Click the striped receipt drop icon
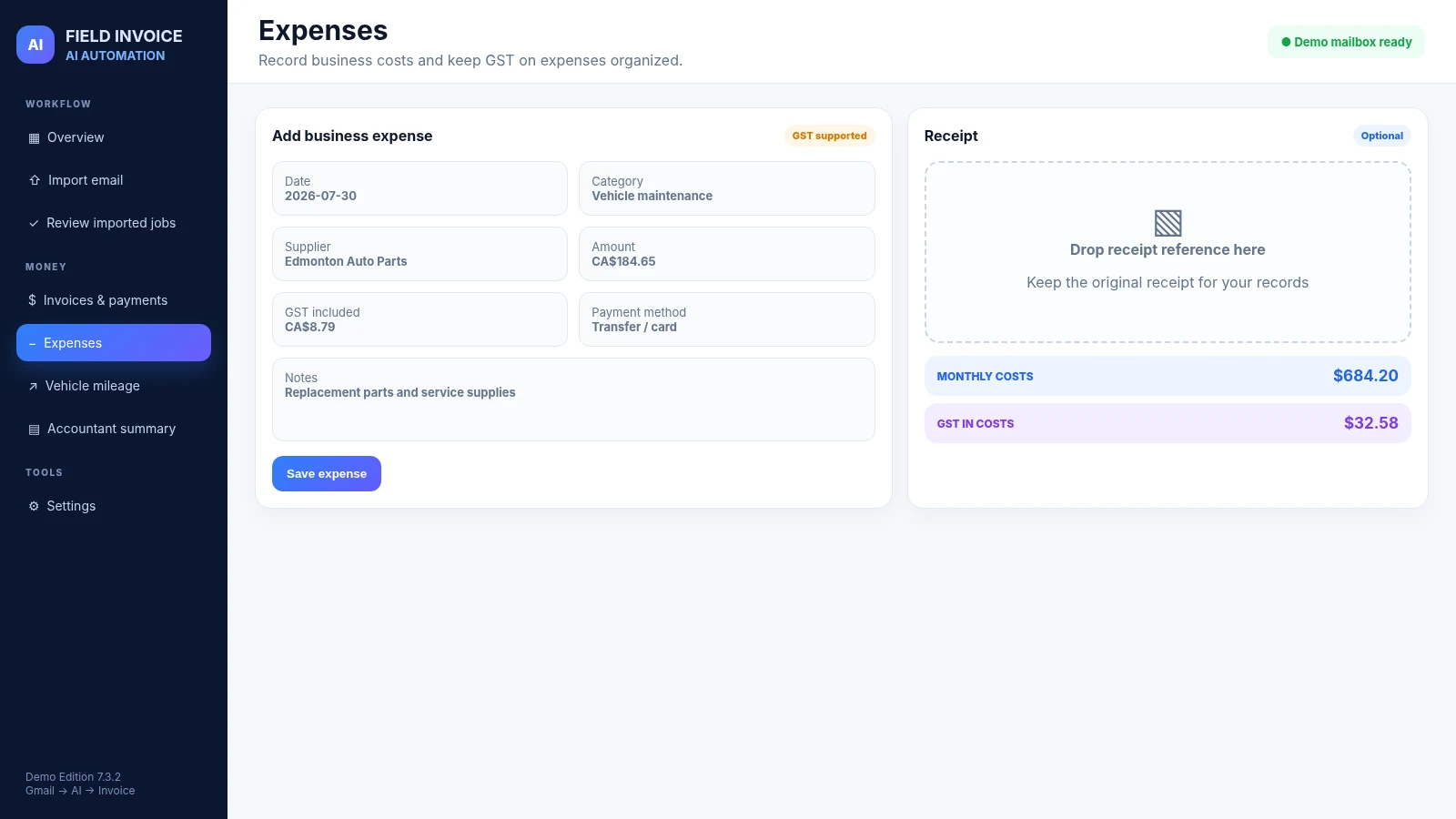This screenshot has width=1456, height=819. [x=1168, y=223]
